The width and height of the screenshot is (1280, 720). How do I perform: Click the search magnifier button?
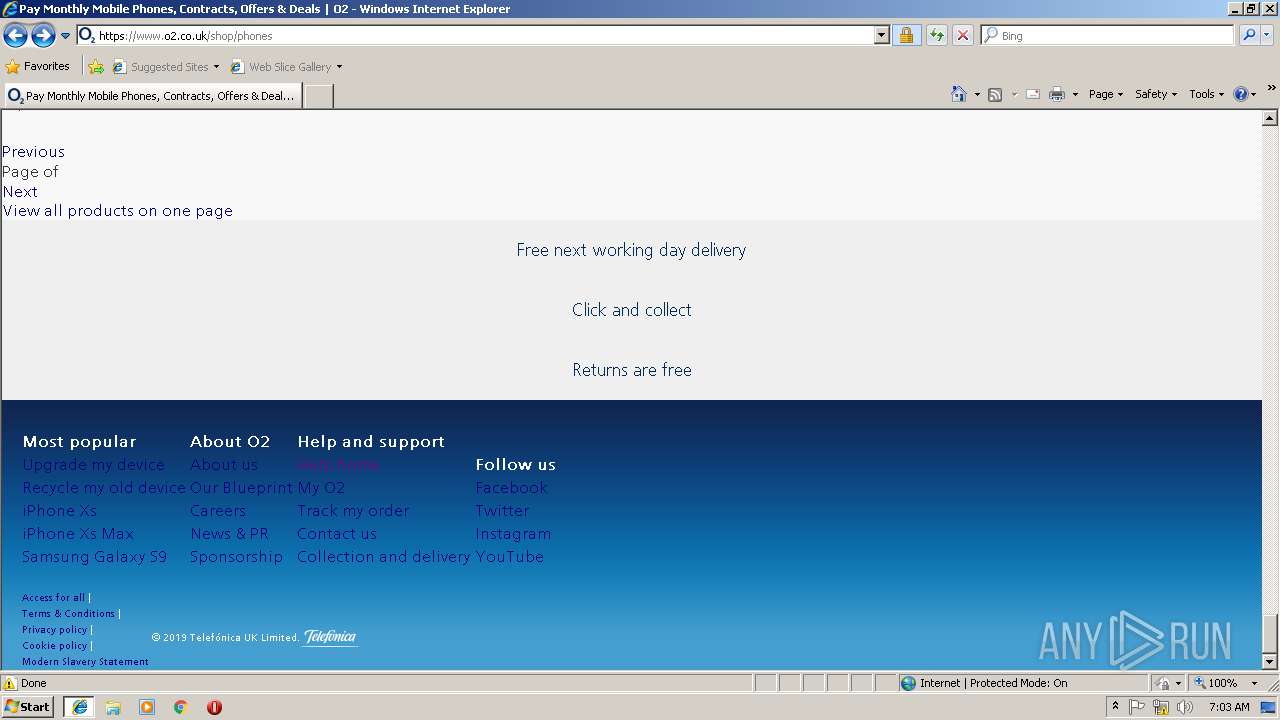[x=1249, y=36]
